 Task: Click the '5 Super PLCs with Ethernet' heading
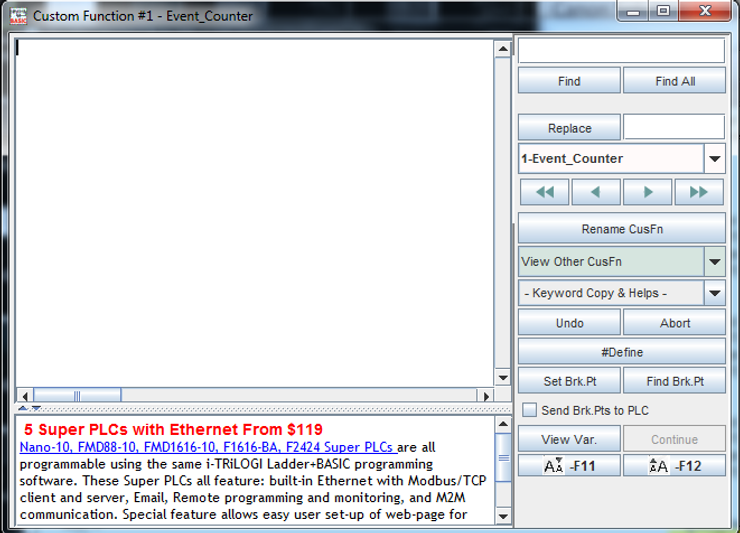[x=173, y=429]
